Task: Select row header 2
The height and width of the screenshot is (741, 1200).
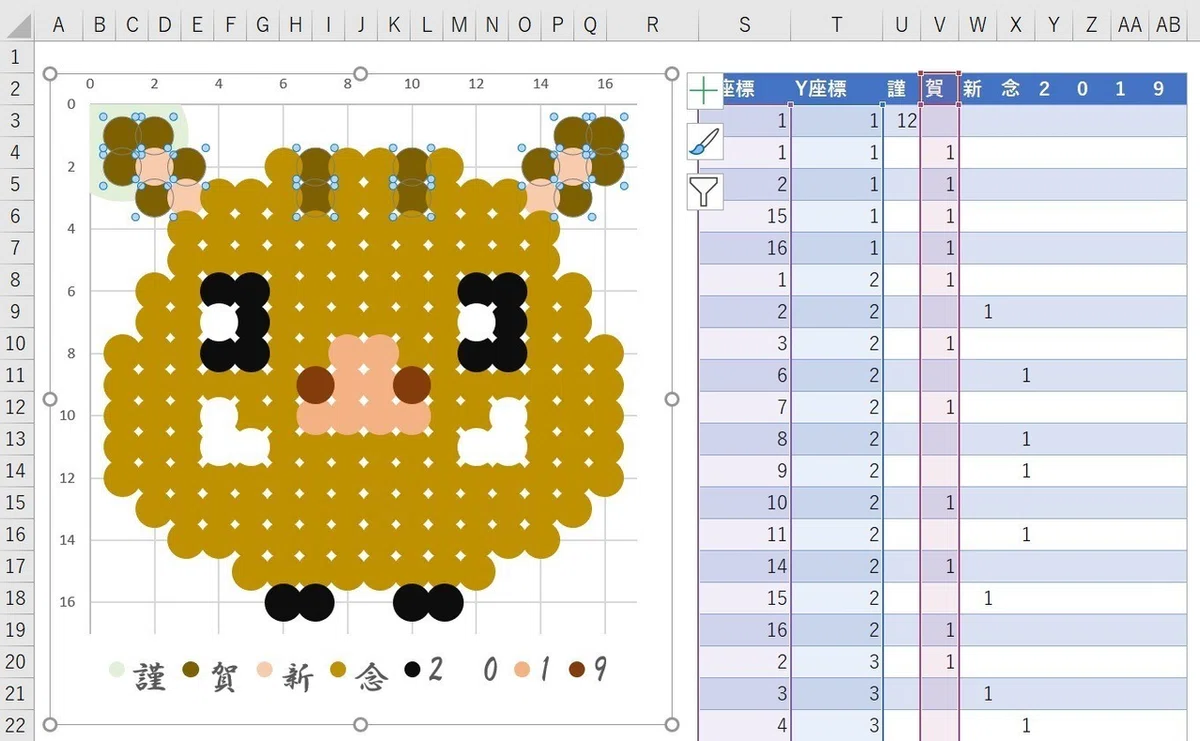Action: pyautogui.click(x=16, y=89)
